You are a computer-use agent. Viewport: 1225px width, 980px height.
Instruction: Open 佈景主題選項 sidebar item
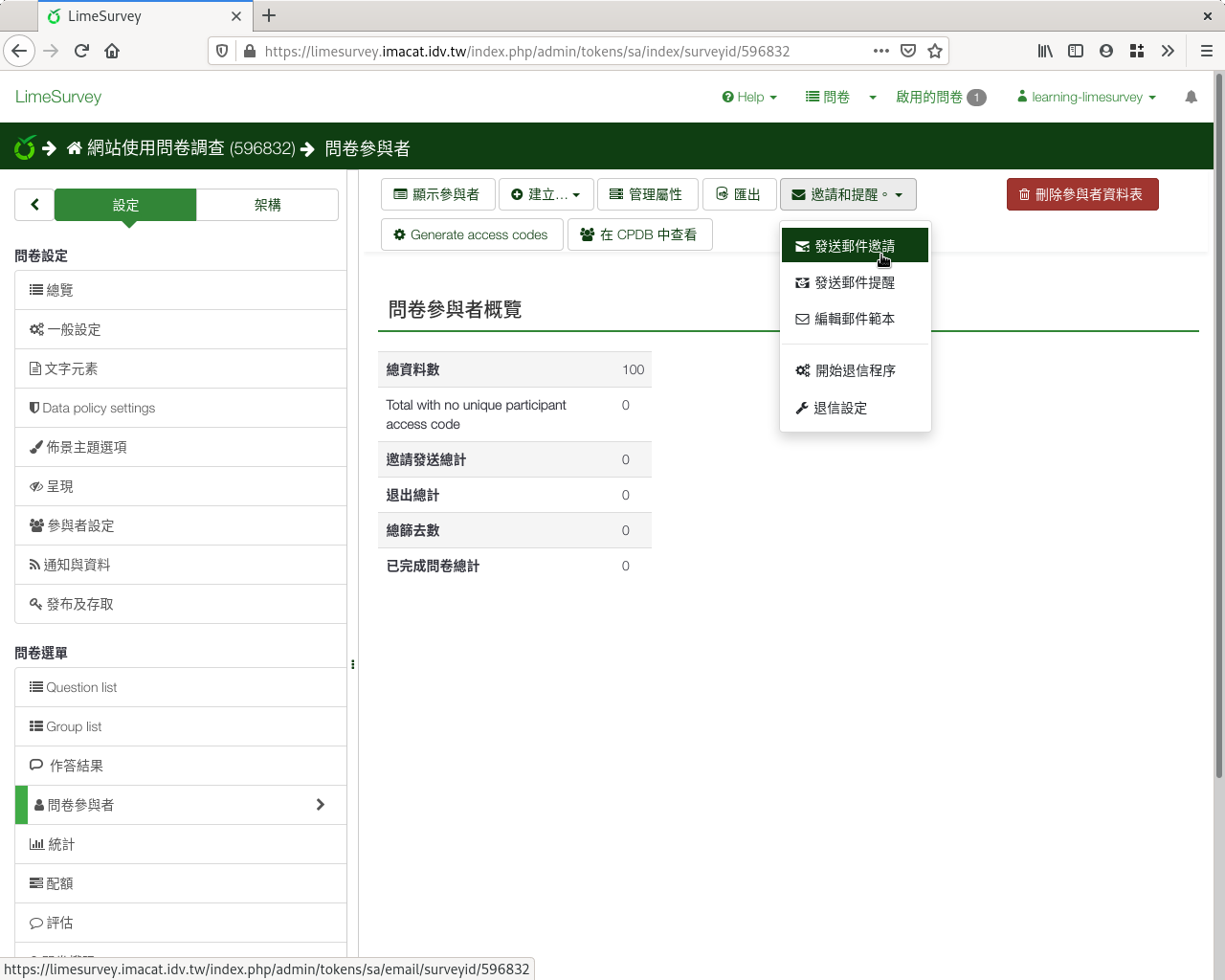181,447
